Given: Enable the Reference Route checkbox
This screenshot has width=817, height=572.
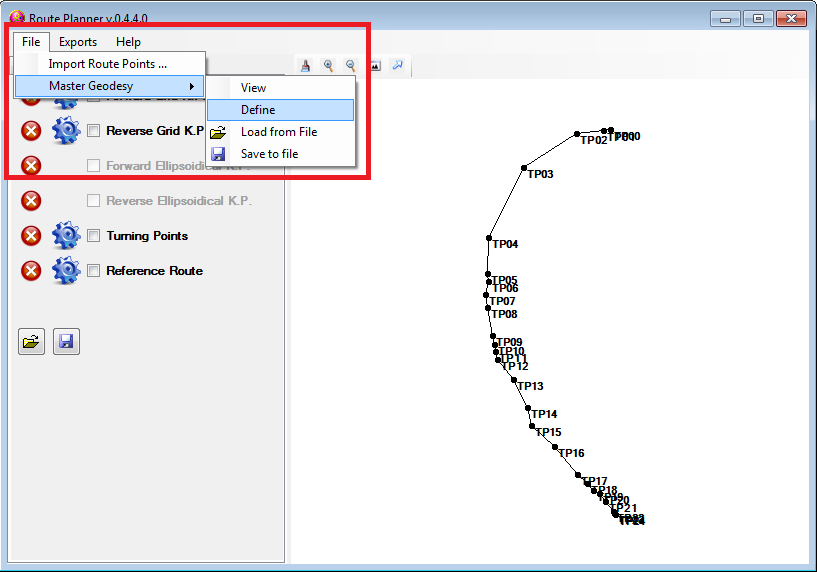Looking at the screenshot, I should coord(93,270).
